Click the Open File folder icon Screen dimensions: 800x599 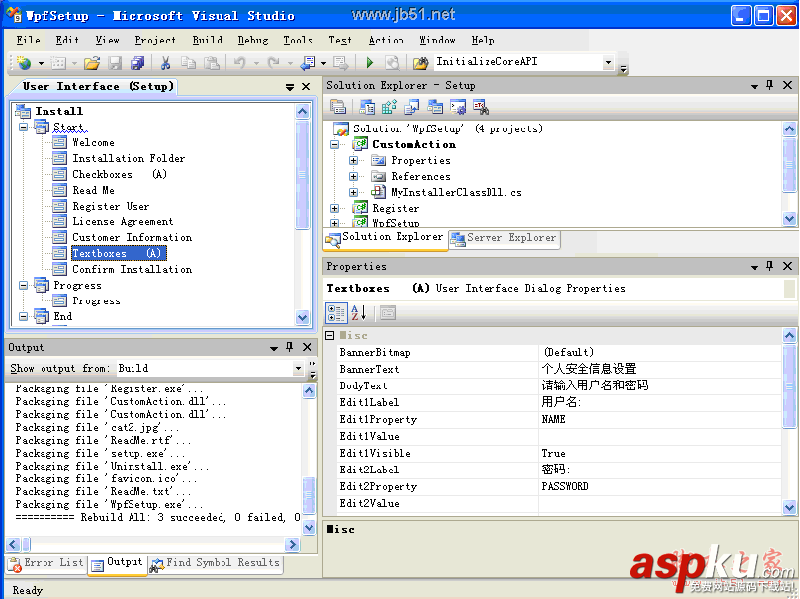(92, 63)
